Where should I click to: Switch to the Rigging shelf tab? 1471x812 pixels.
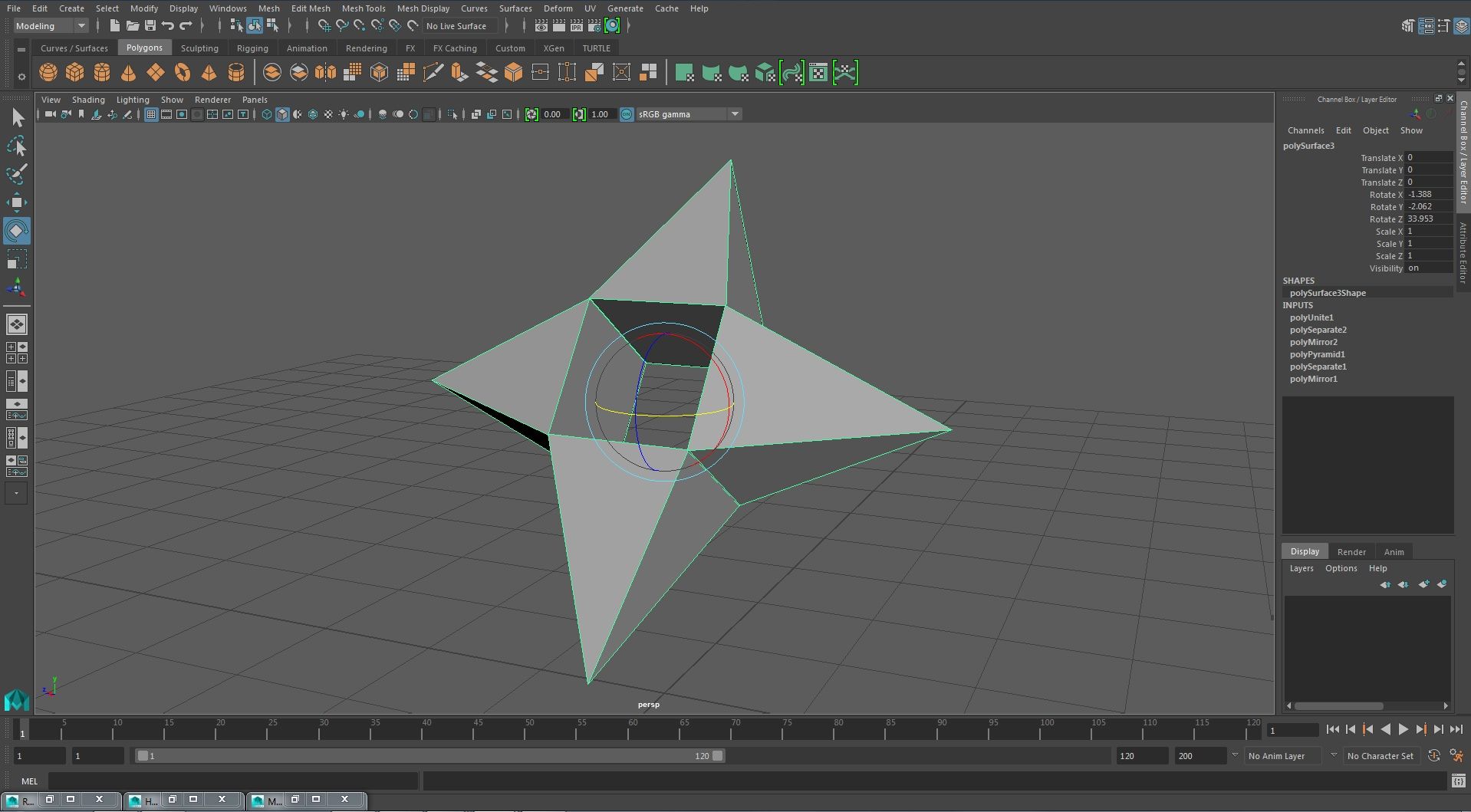coord(252,48)
